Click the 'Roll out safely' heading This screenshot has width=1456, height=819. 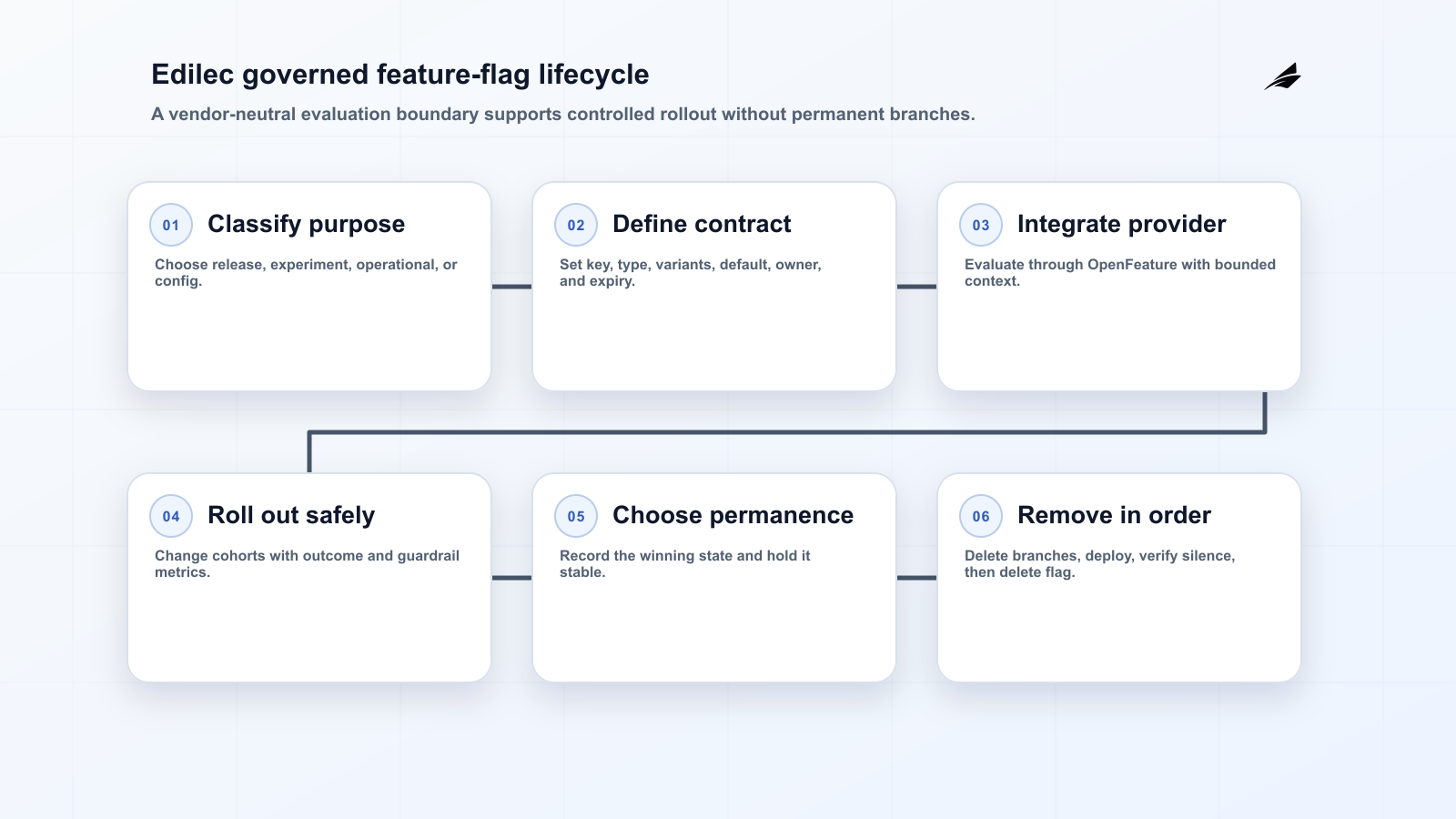pos(291,515)
